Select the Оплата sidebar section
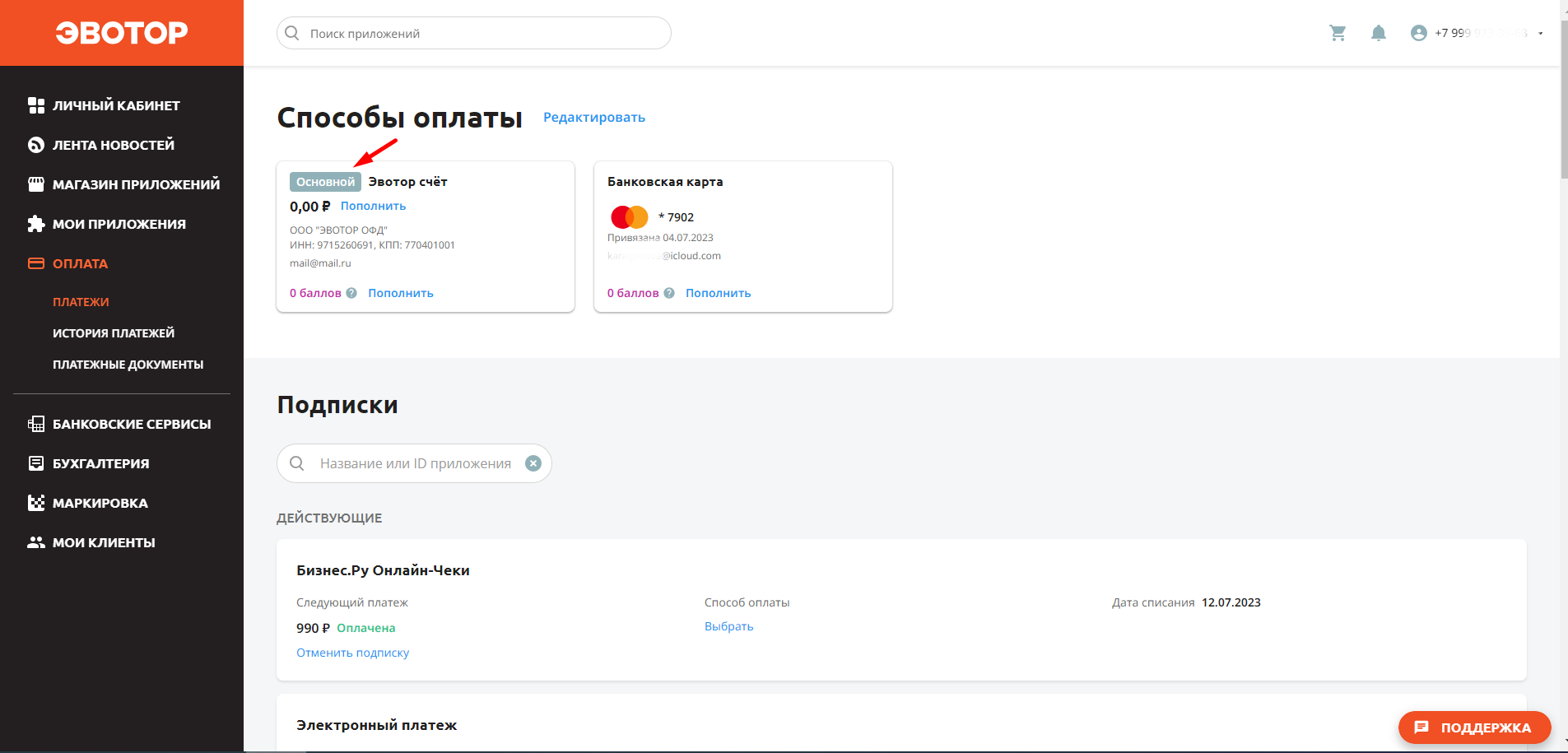 (x=81, y=263)
